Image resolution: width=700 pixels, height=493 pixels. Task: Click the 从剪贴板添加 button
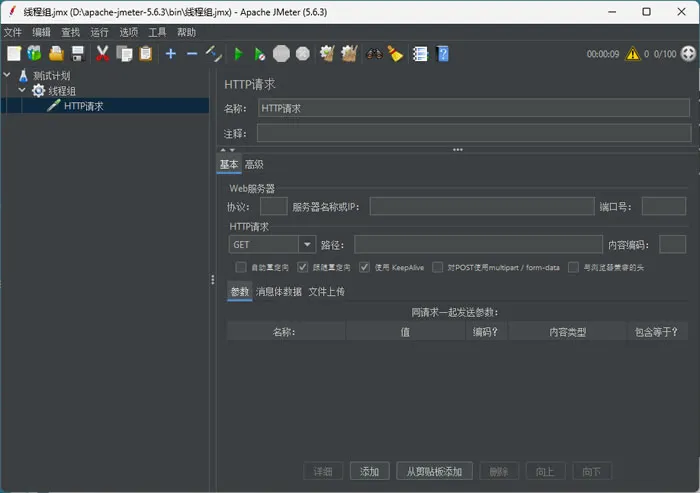coord(434,471)
